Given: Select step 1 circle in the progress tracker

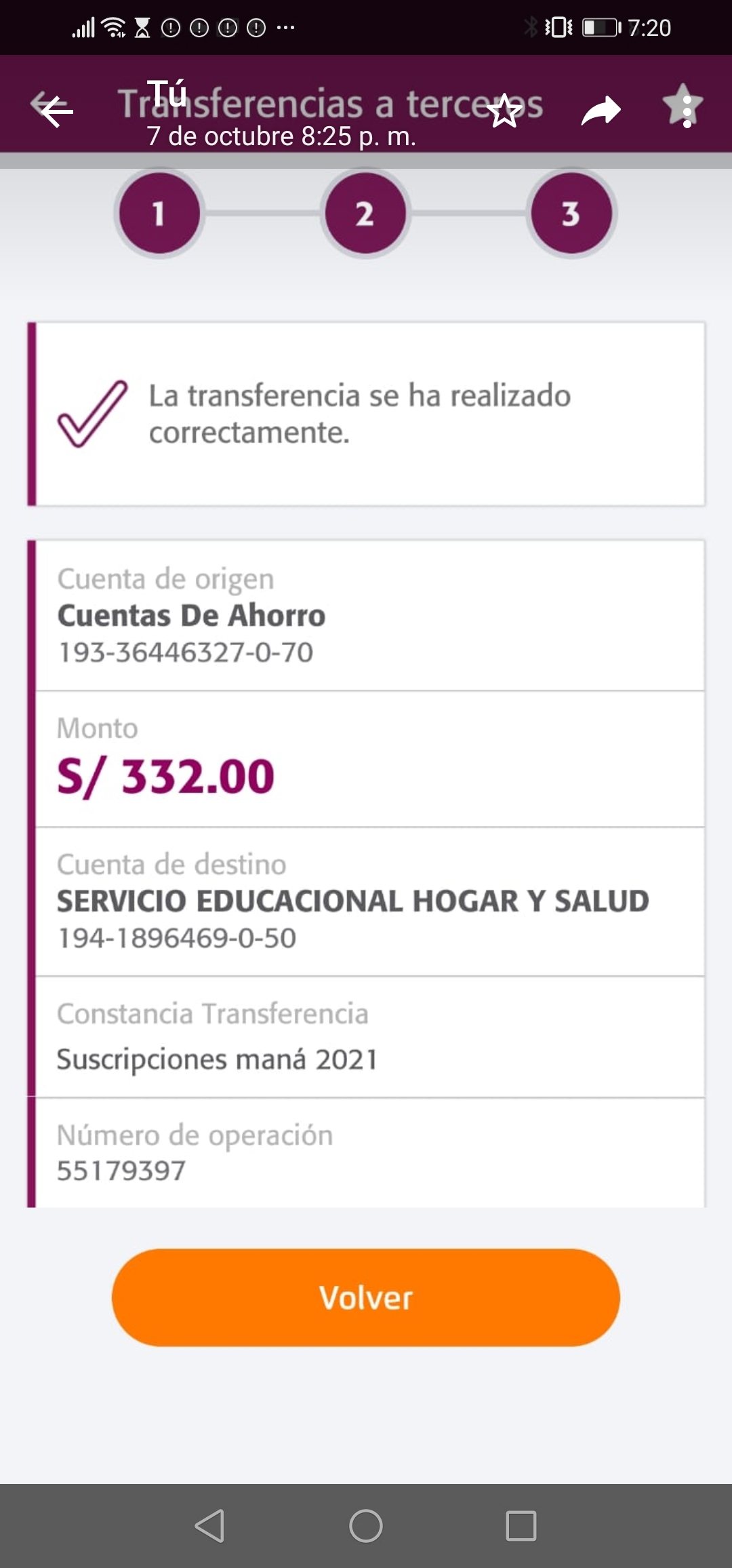Looking at the screenshot, I should [159, 214].
